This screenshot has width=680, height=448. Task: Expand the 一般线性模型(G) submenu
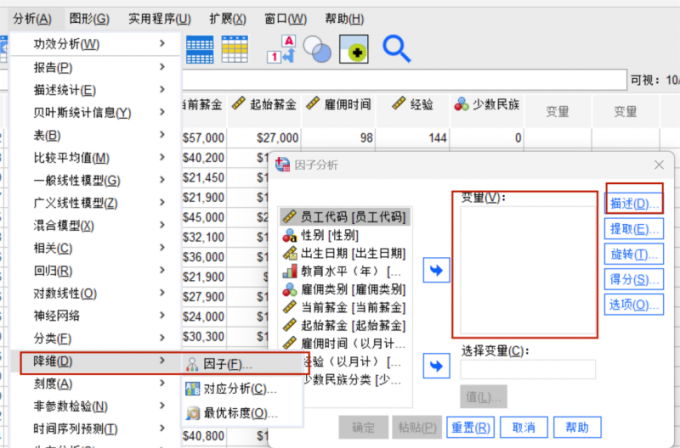point(95,180)
